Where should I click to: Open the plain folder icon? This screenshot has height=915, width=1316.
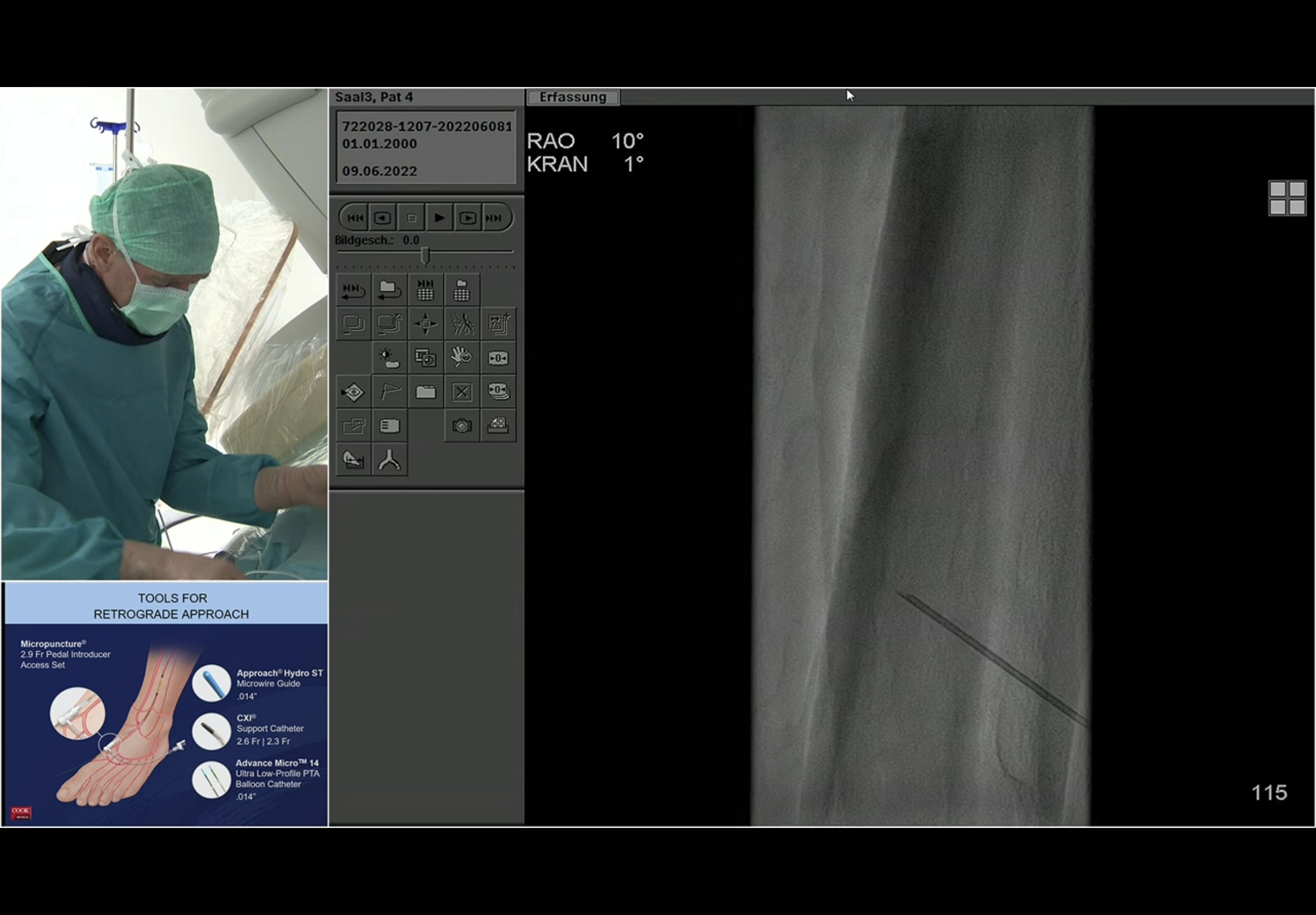tap(425, 392)
